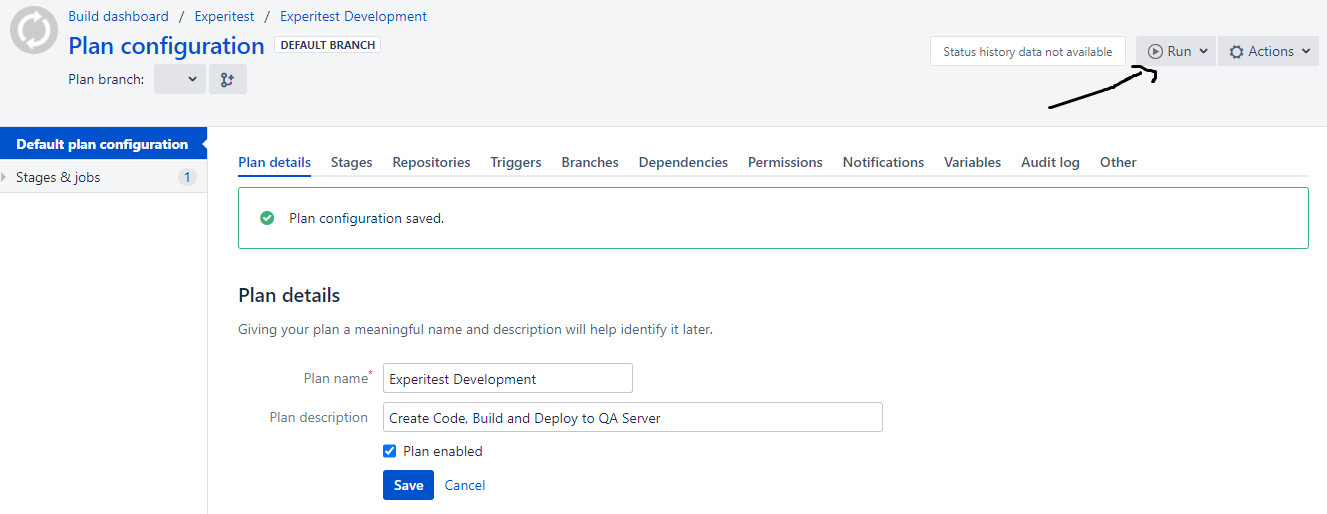The height and width of the screenshot is (514, 1327).
Task: Click the DEFAULT BRANCH label badge
Action: [327, 45]
